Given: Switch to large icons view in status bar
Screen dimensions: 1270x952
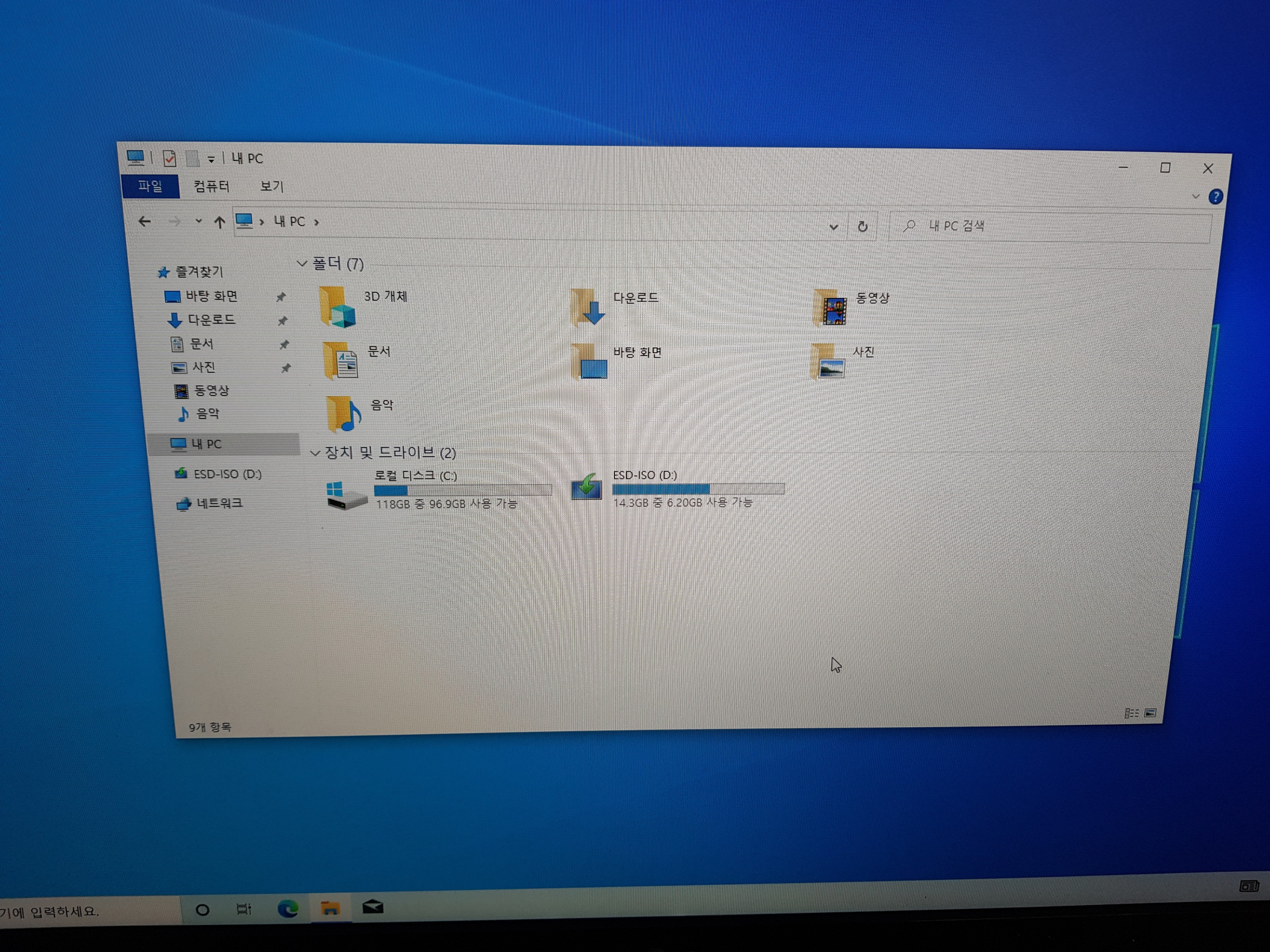Looking at the screenshot, I should (1151, 713).
